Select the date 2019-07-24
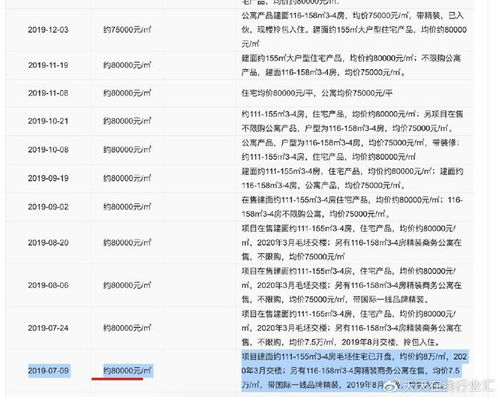 point(48,328)
